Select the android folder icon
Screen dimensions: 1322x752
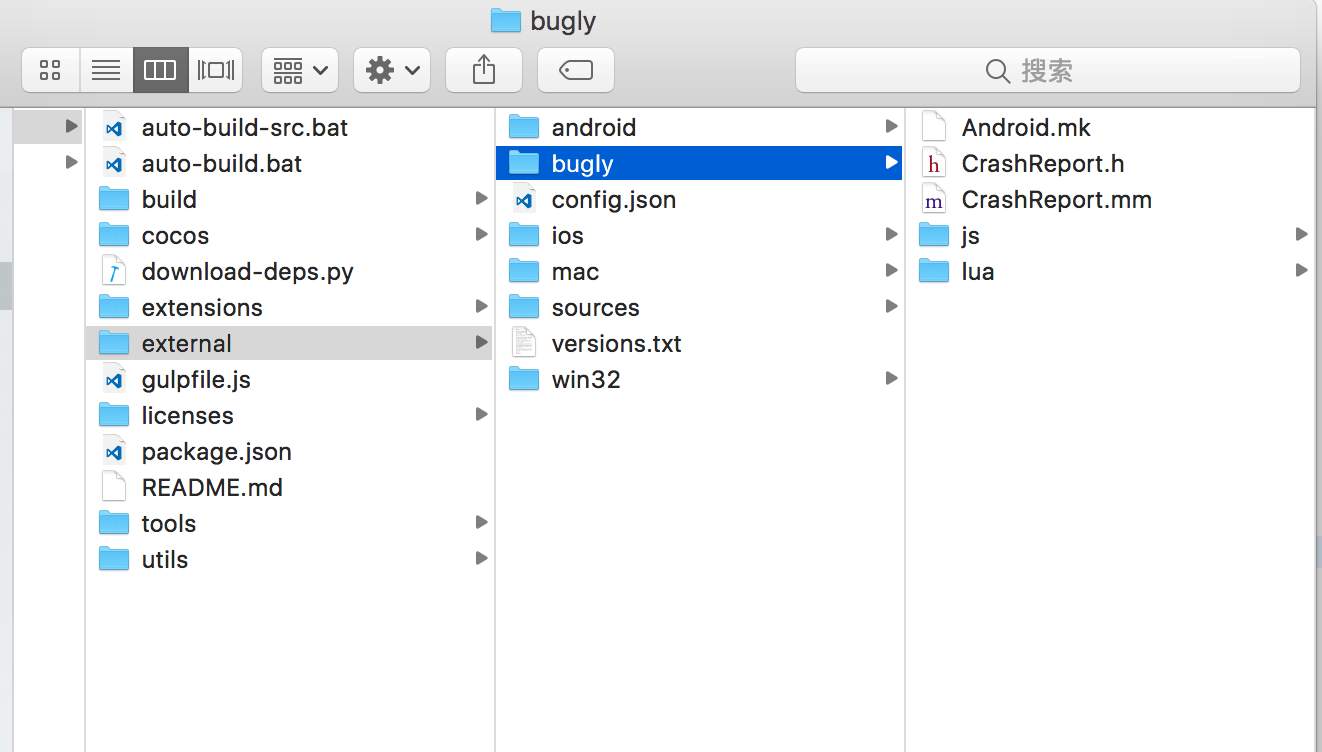tap(524, 128)
